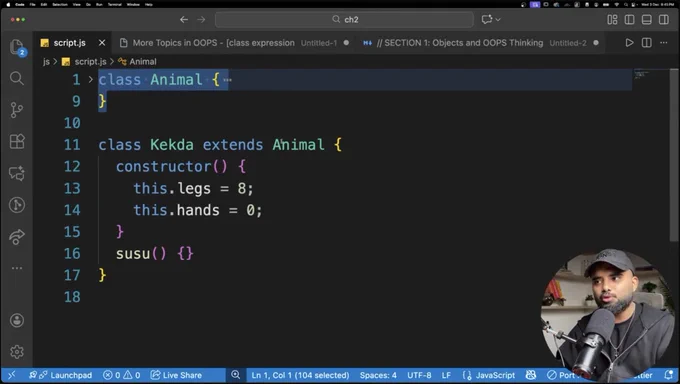Expand the folded ellipsis after Animal brace

pyautogui.click(x=227, y=80)
